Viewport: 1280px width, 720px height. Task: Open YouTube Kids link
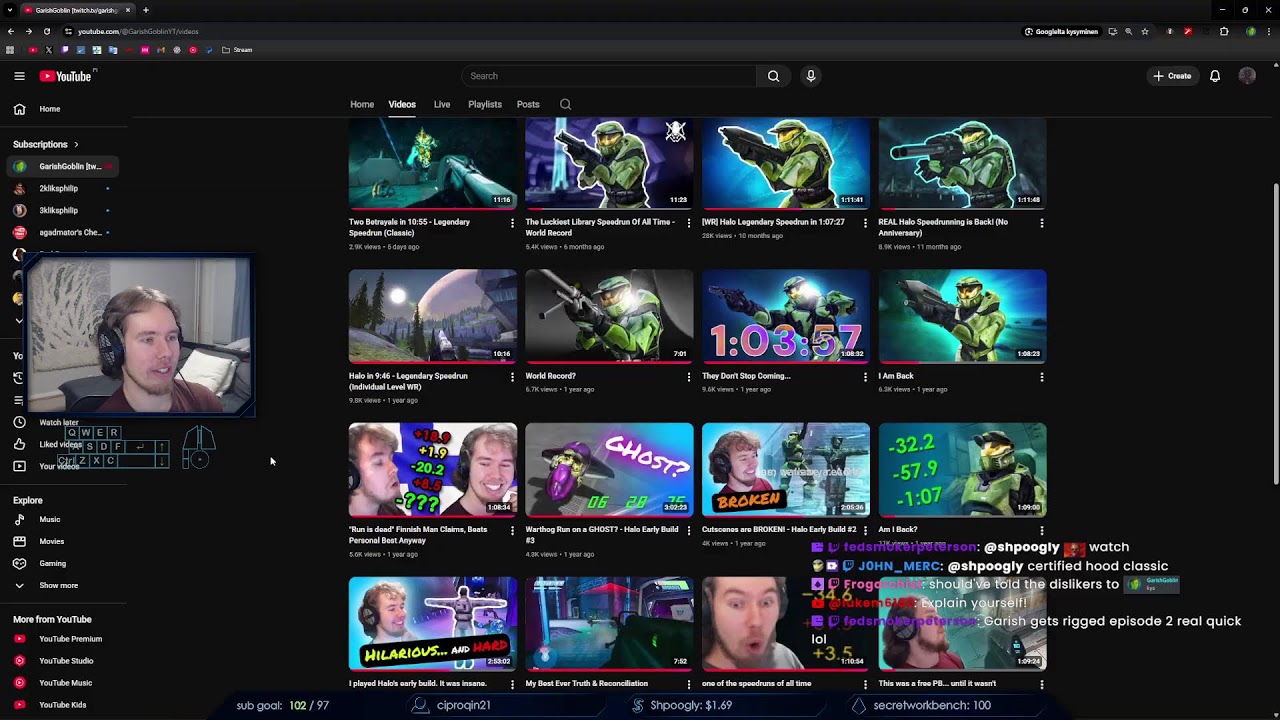pyautogui.click(x=64, y=705)
